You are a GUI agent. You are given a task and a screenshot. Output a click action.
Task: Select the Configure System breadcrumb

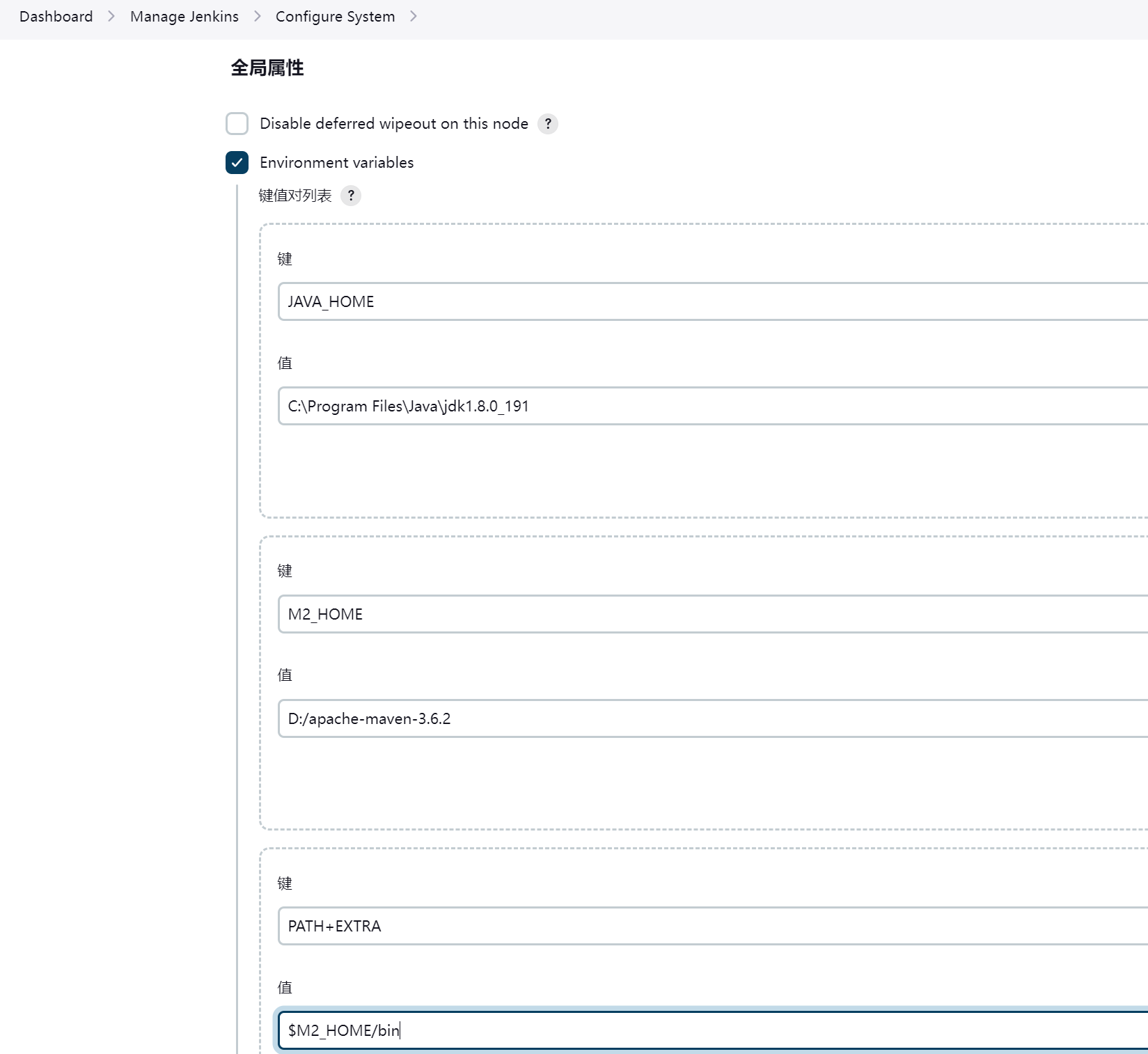point(335,16)
